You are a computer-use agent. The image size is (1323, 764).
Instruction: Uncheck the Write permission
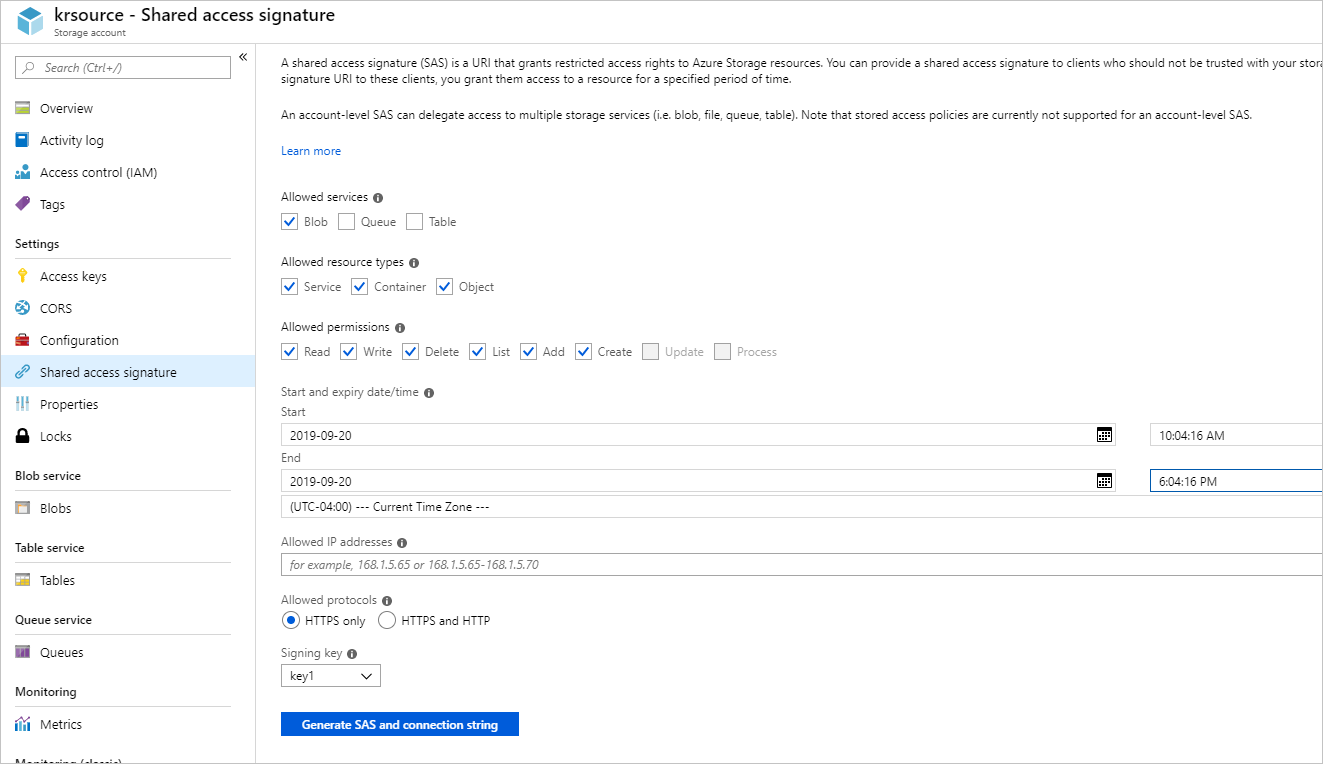(x=348, y=351)
